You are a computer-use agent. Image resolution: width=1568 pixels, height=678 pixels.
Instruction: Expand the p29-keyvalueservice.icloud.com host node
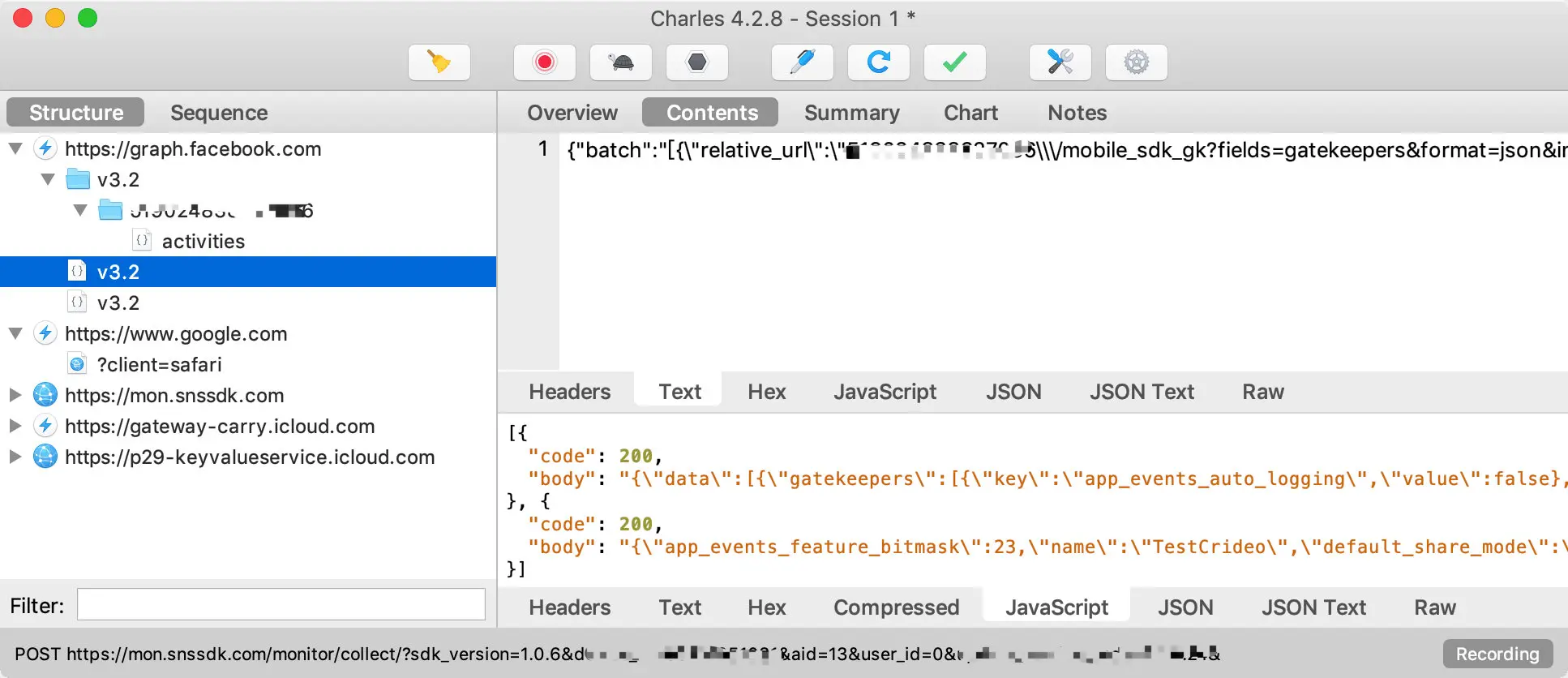(15, 457)
